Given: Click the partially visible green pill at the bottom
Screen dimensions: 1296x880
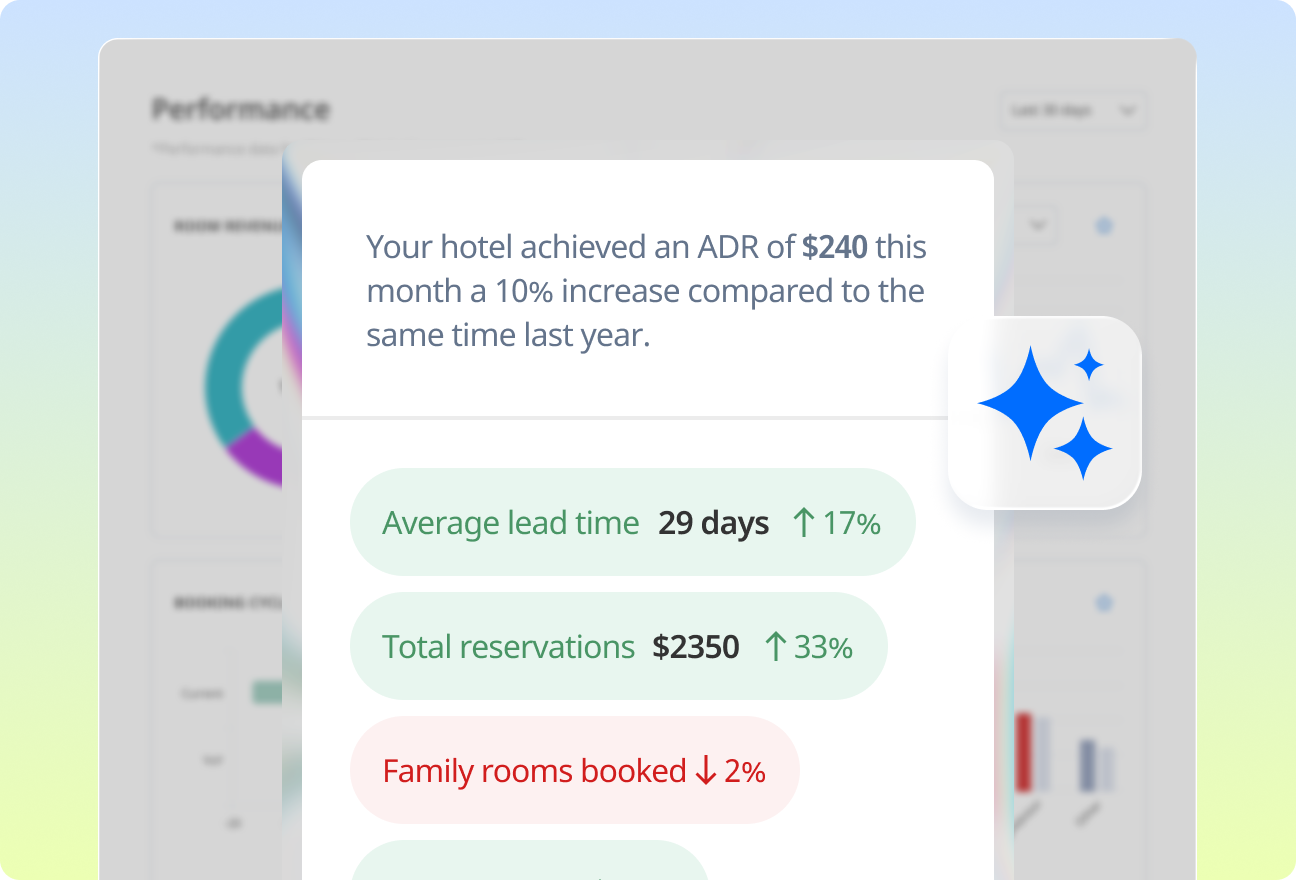Looking at the screenshot, I should pyautogui.click(x=530, y=862).
